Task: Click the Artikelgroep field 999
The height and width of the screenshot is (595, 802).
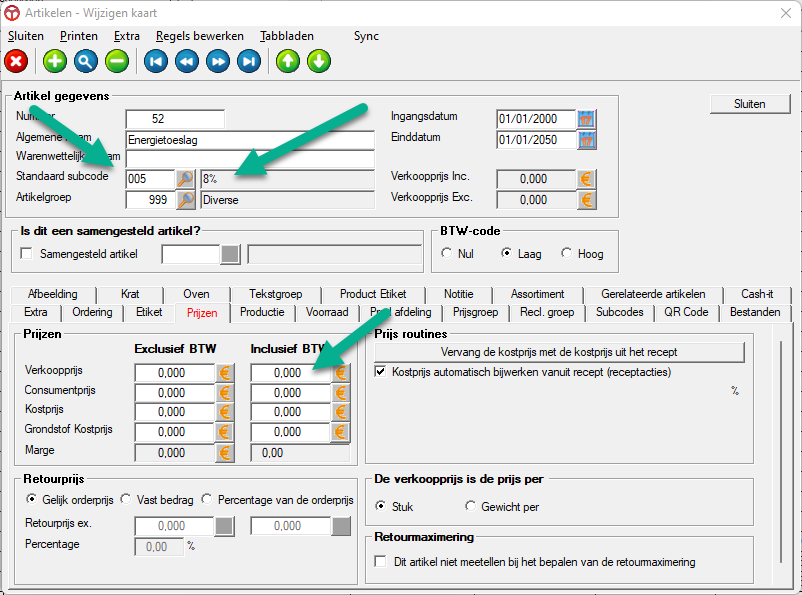Action: tap(150, 200)
